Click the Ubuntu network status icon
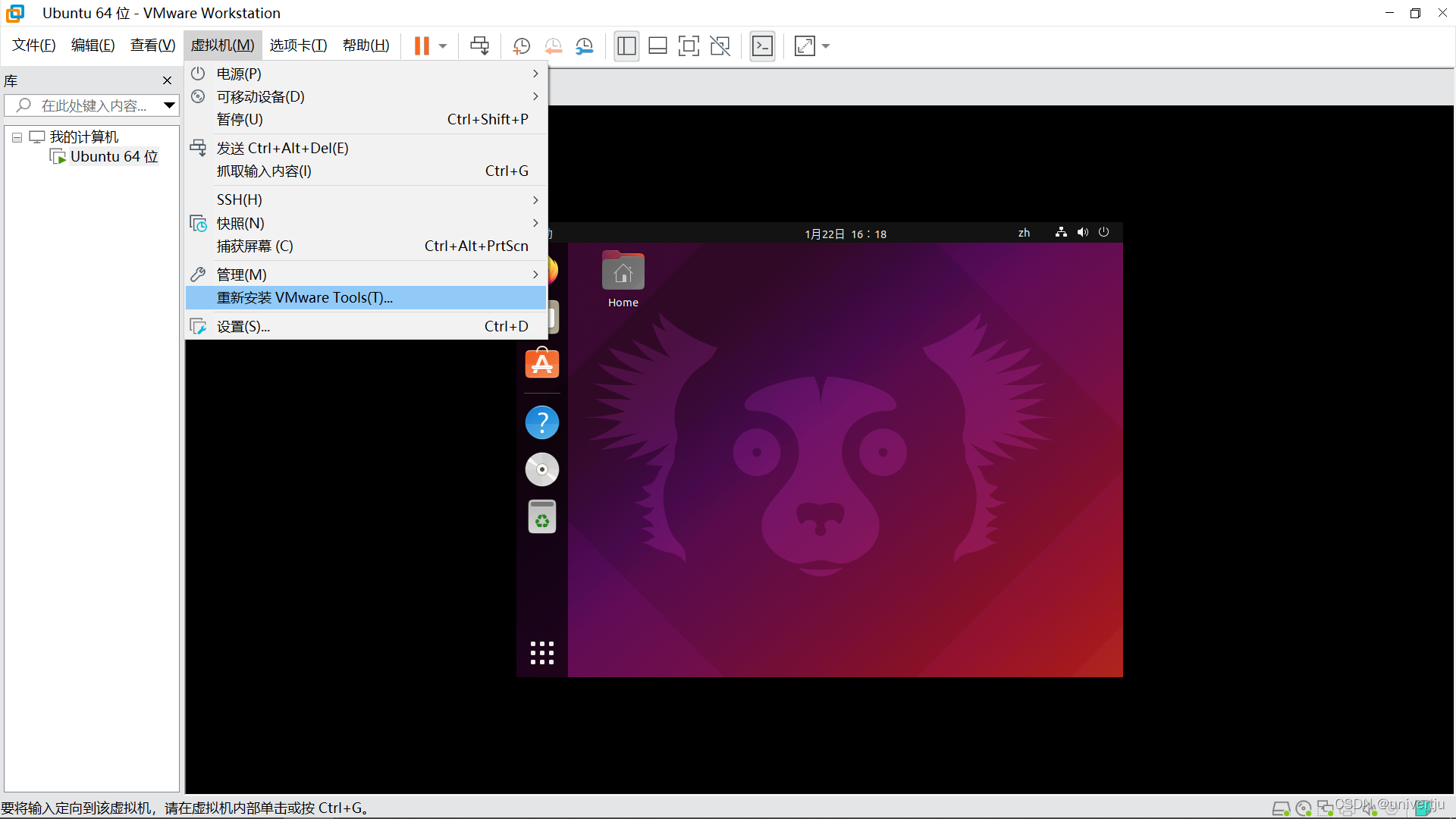This screenshot has width=1456, height=819. [x=1061, y=232]
